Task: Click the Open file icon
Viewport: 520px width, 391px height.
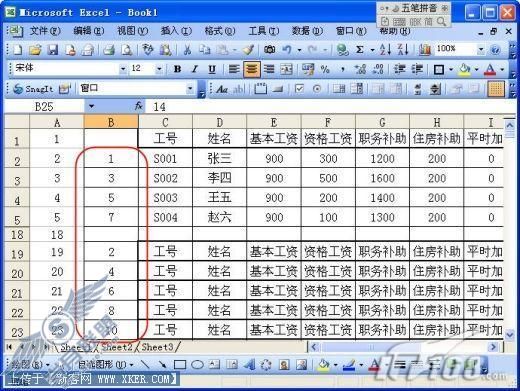Action: [x=35, y=50]
